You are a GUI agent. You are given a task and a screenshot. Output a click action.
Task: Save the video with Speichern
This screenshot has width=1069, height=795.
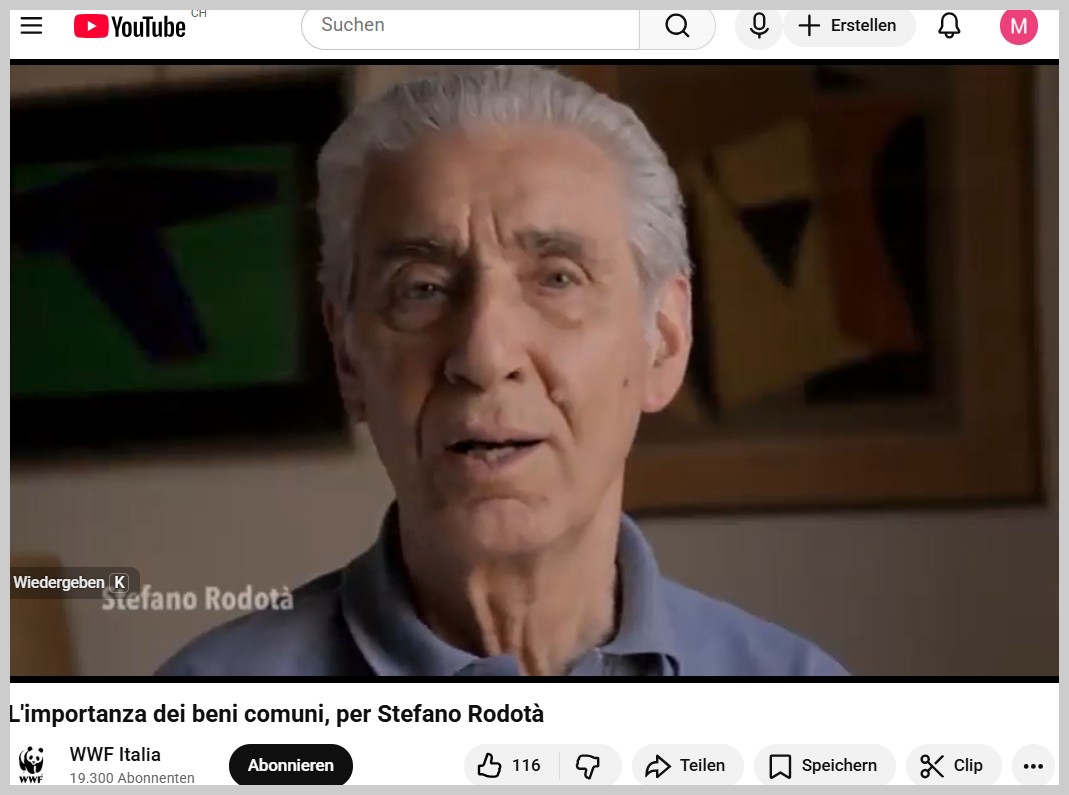pos(824,766)
